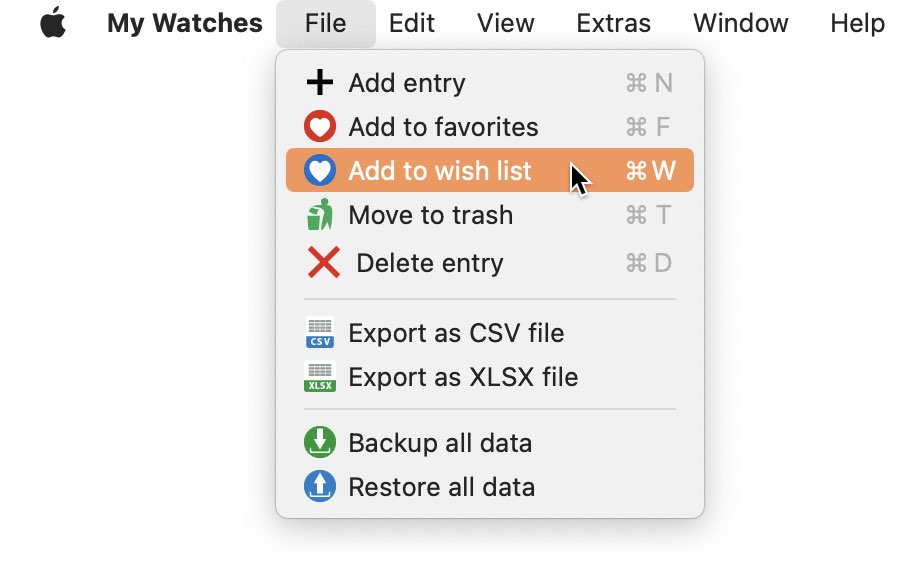Click the blue heart wish list icon
918x587 pixels.
(320, 170)
